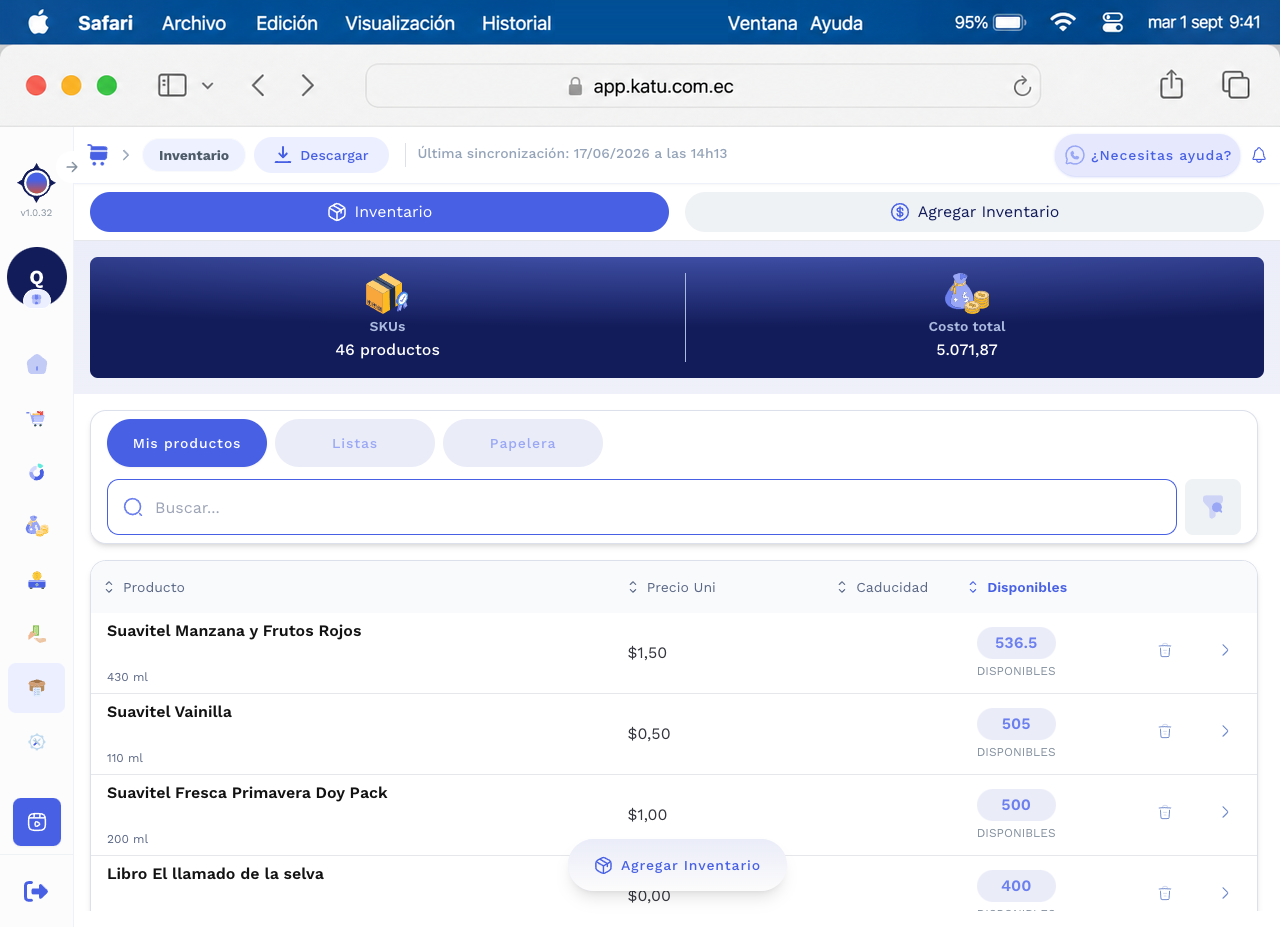Viewport: 1280px width, 927px height.
Task: Open the Visualización menu
Action: click(400, 23)
